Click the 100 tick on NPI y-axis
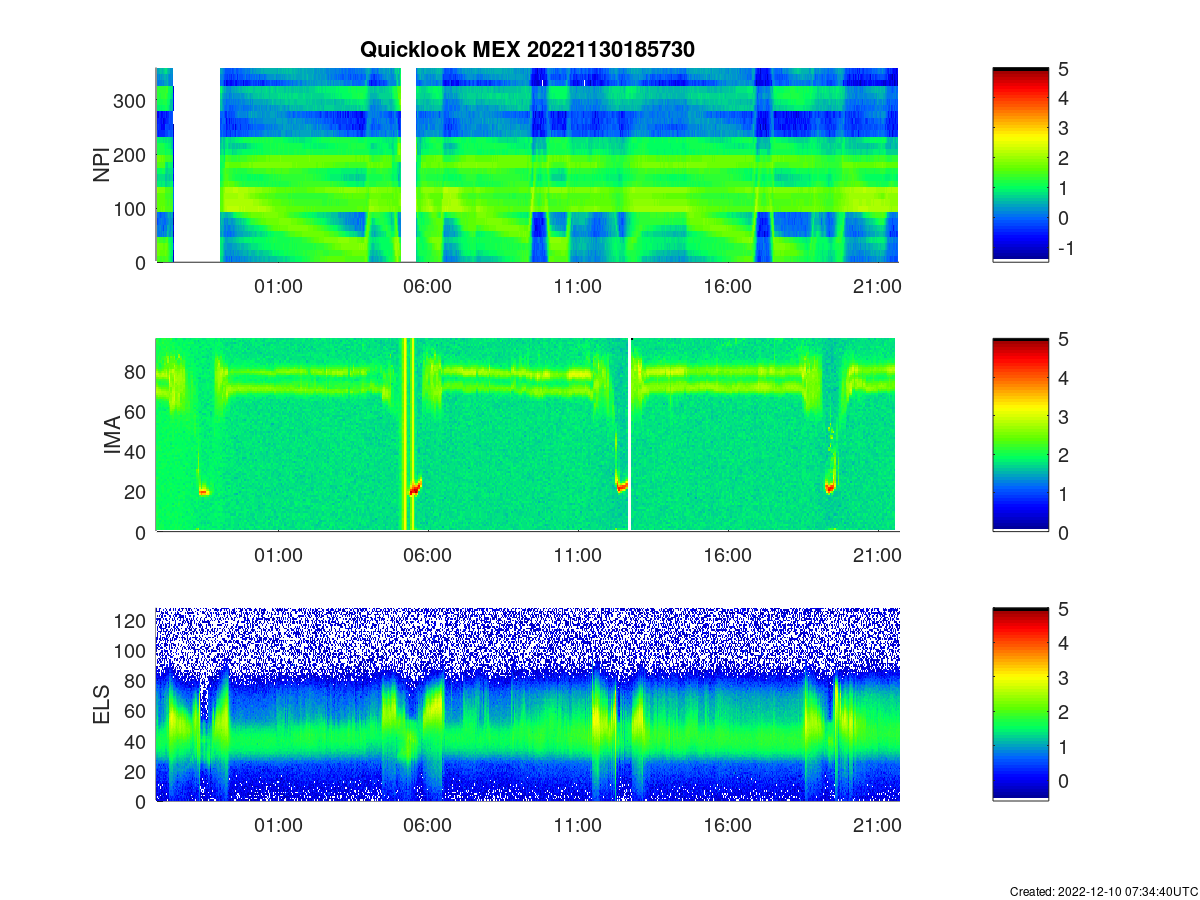The image size is (1200, 900). click(x=132, y=209)
